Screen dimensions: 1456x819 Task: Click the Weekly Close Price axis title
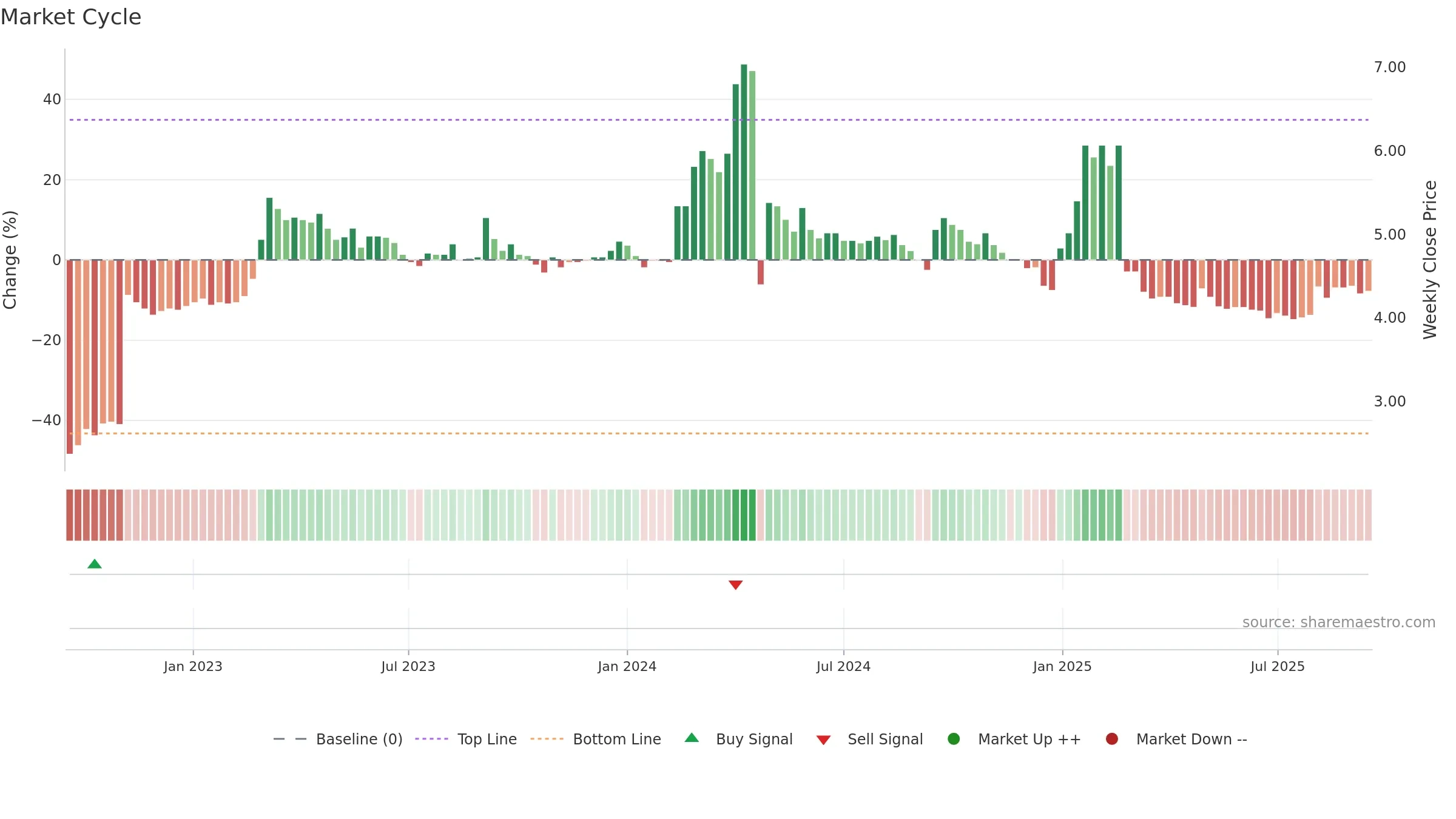pos(1430,260)
